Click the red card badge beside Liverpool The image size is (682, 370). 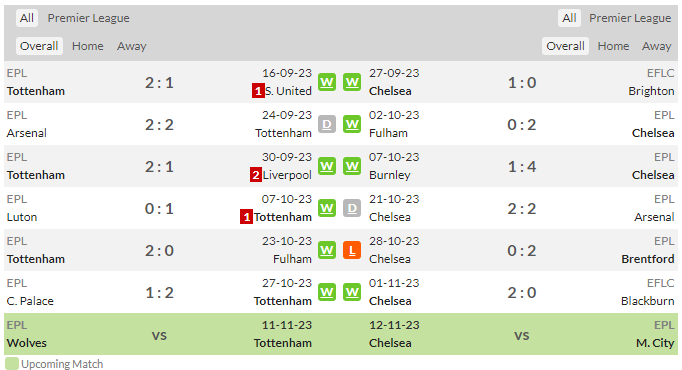[x=255, y=175]
